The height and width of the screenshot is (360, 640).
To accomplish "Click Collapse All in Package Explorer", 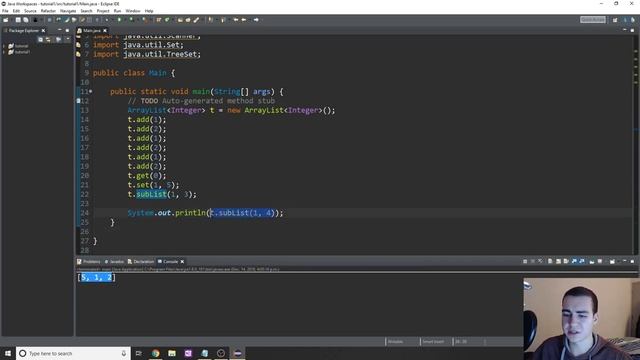I will (x=40, y=40).
